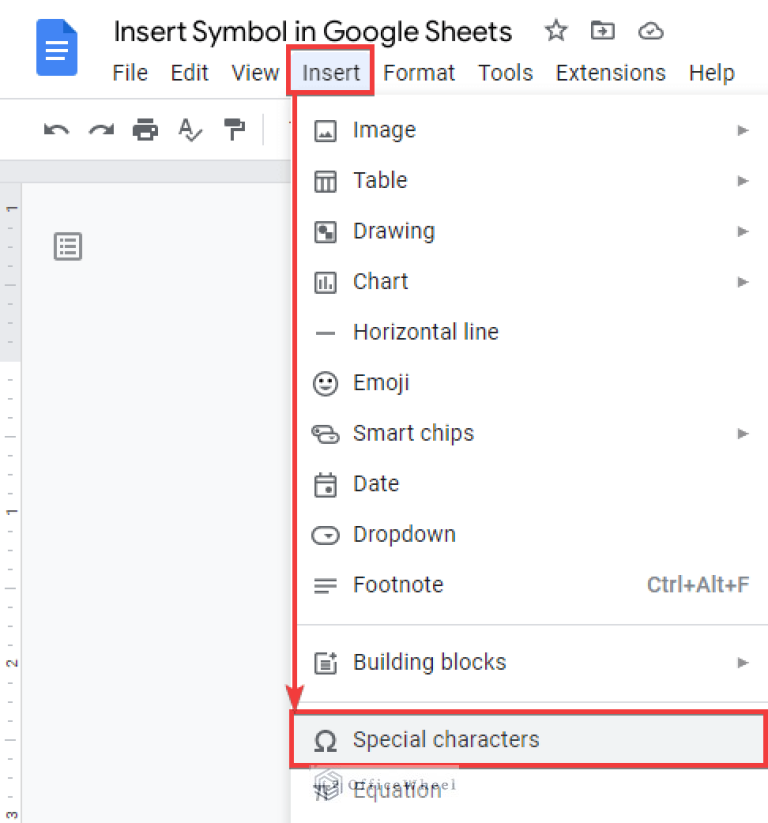
Task: Star the document as a favorite
Action: [556, 32]
